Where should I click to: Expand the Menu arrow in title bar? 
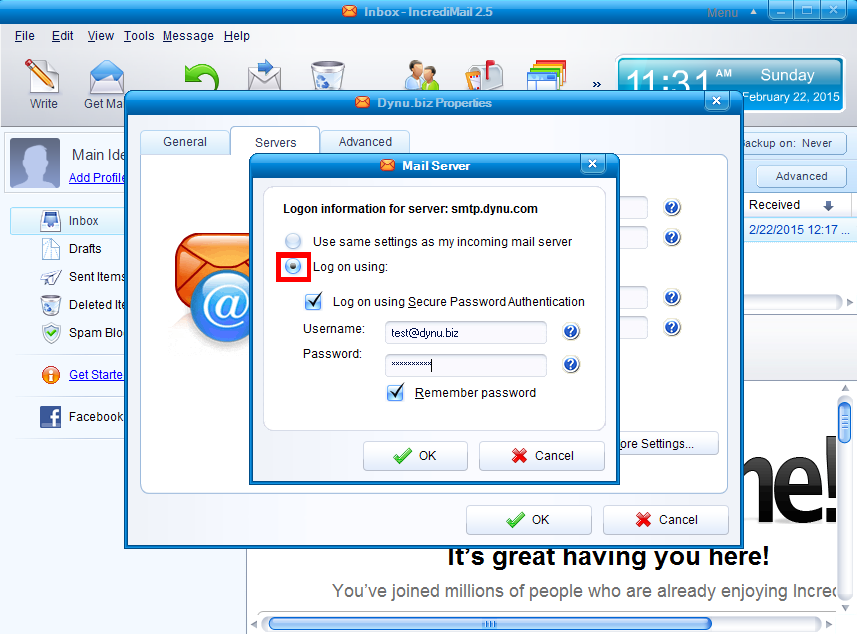754,11
